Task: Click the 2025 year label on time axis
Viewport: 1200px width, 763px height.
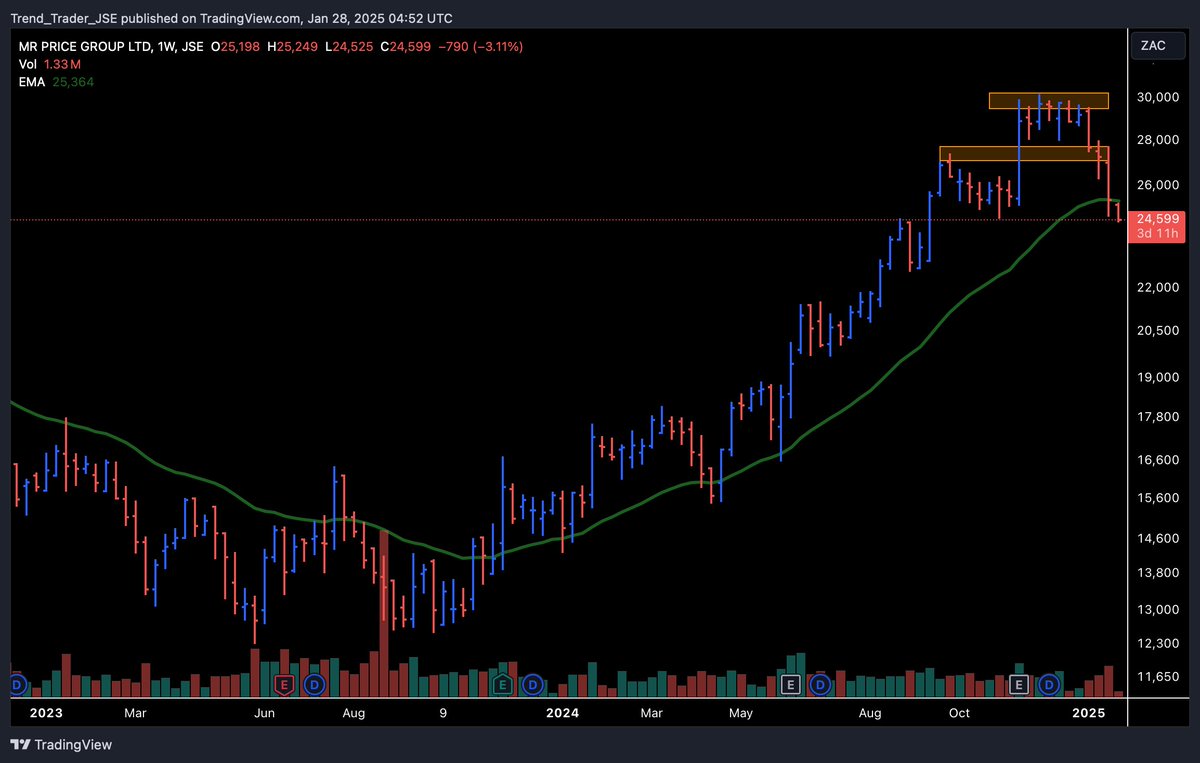Action: click(x=1088, y=713)
